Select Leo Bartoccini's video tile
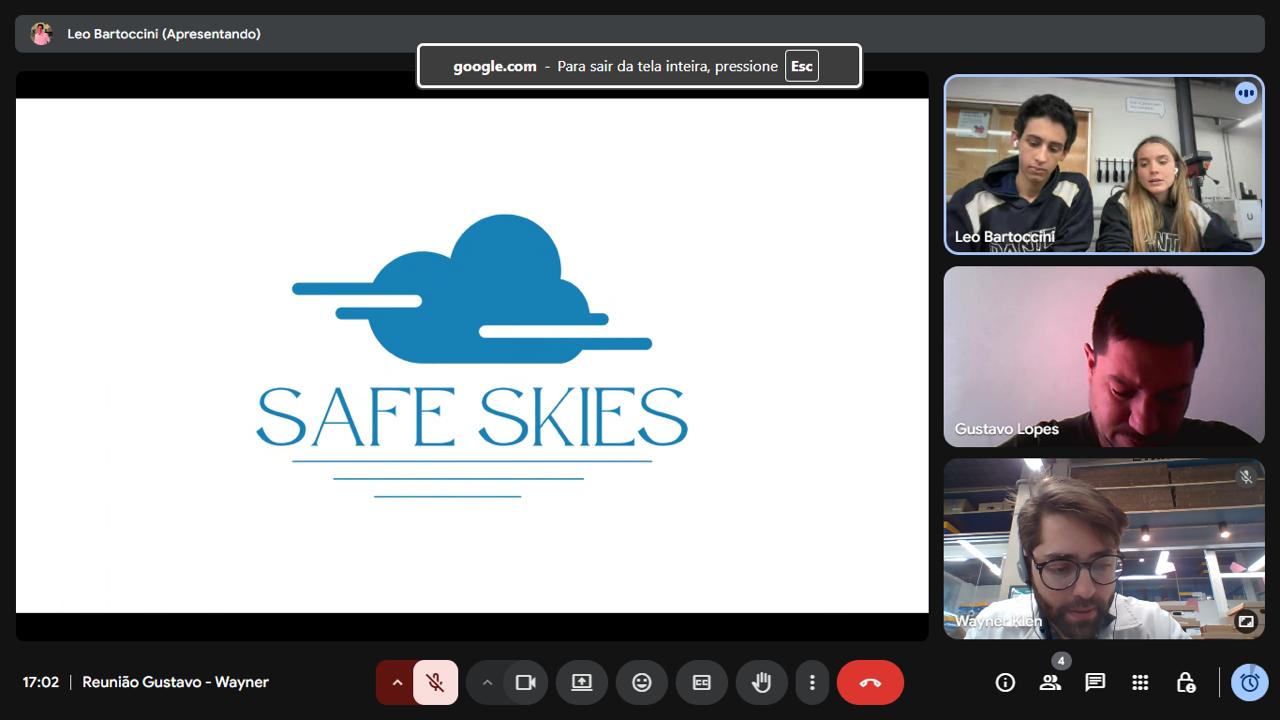Viewport: 1280px width, 720px height. click(x=1104, y=165)
